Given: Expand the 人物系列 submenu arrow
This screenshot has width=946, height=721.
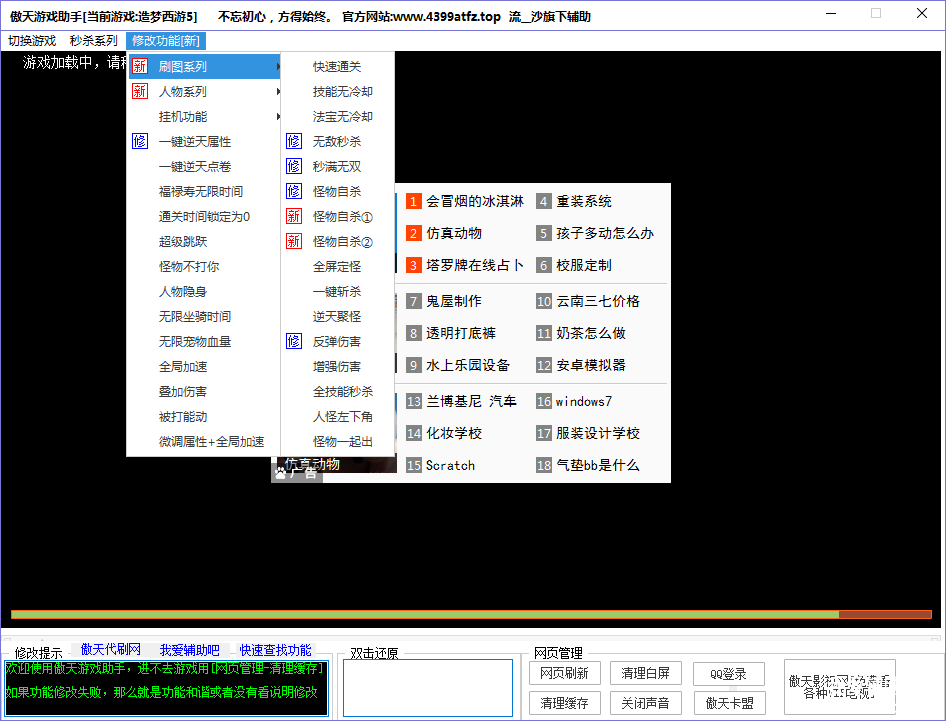Looking at the screenshot, I should click(277, 92).
